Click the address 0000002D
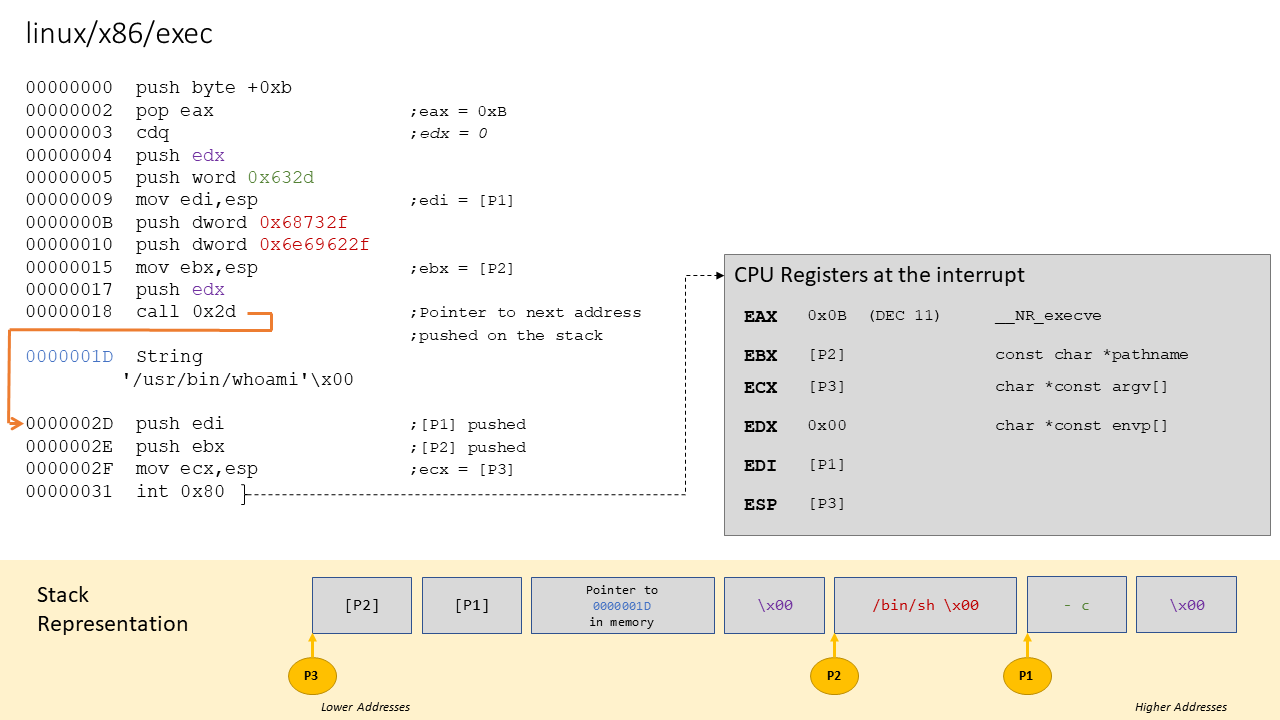This screenshot has width=1280, height=720. [69, 424]
